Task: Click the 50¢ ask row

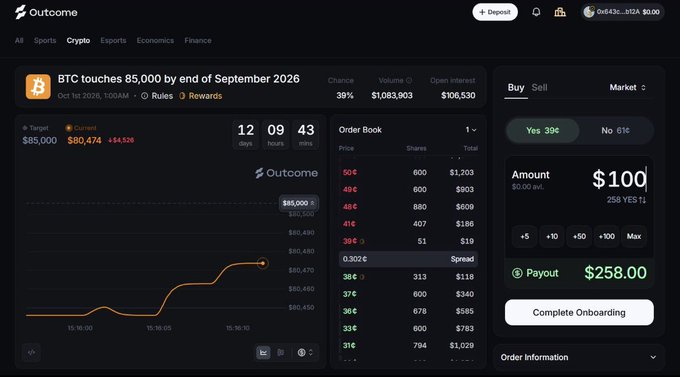Action: pos(408,173)
